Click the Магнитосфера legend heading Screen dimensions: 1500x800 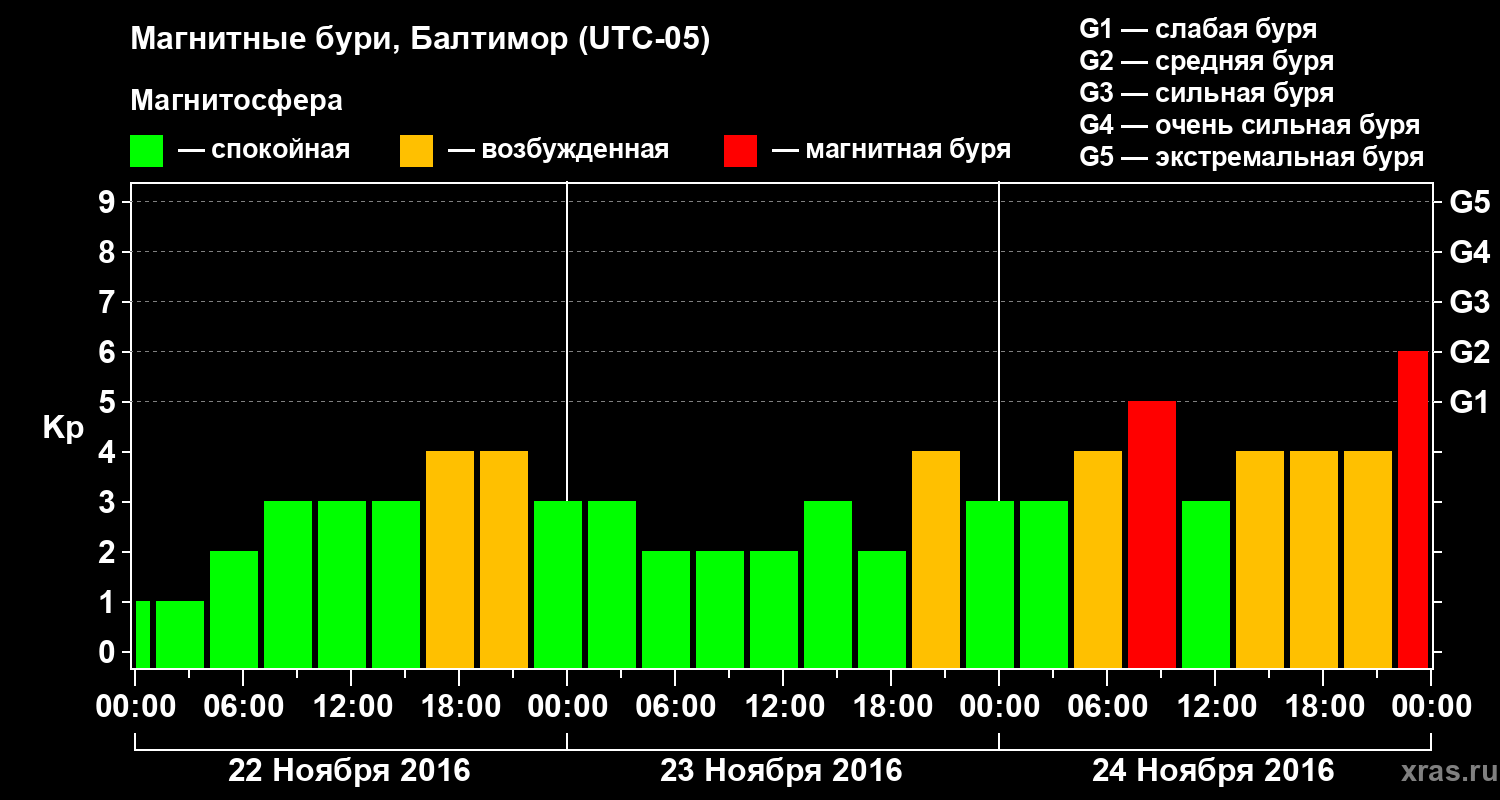237,101
